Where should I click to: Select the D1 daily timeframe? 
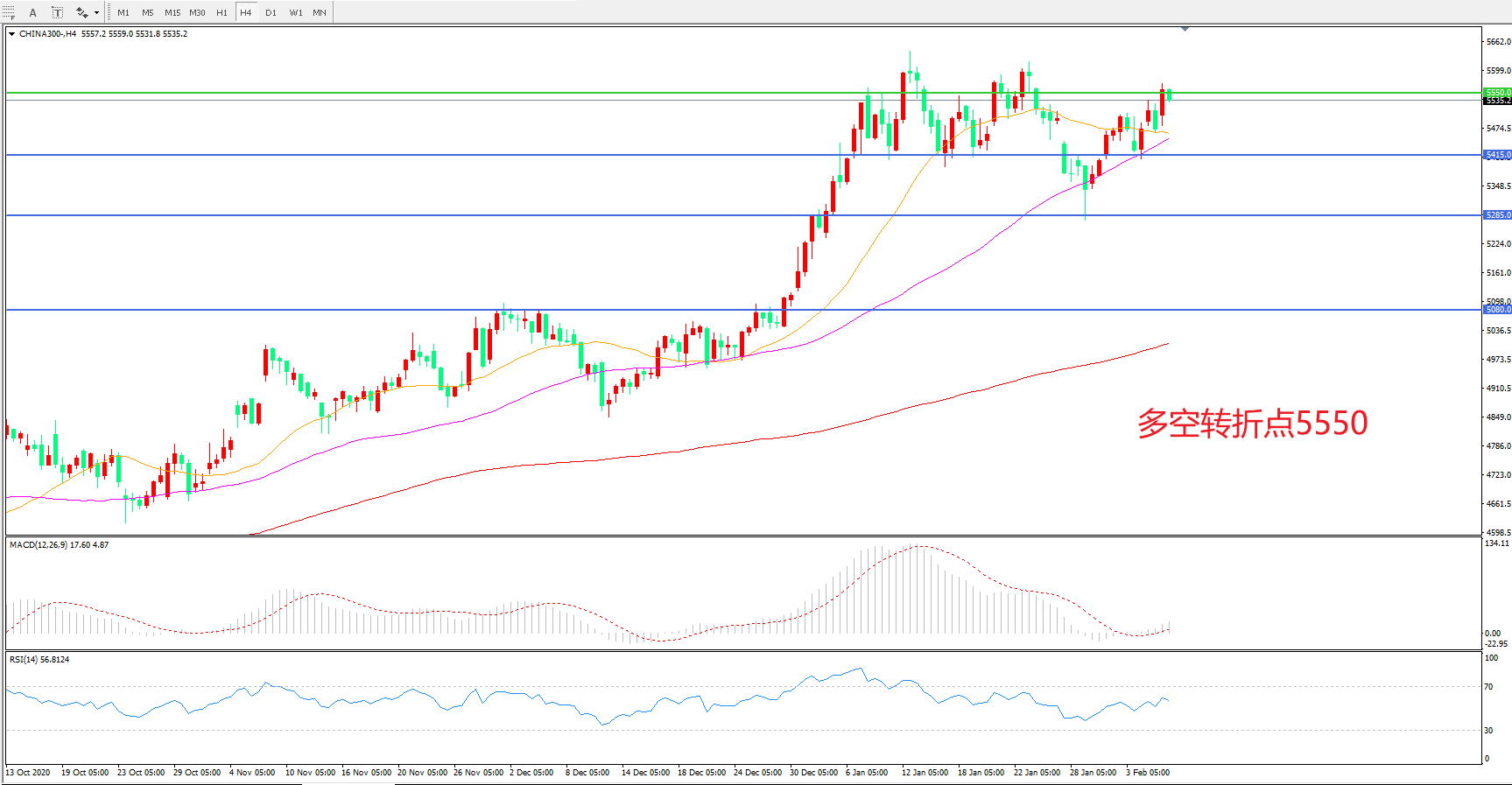coord(271,12)
